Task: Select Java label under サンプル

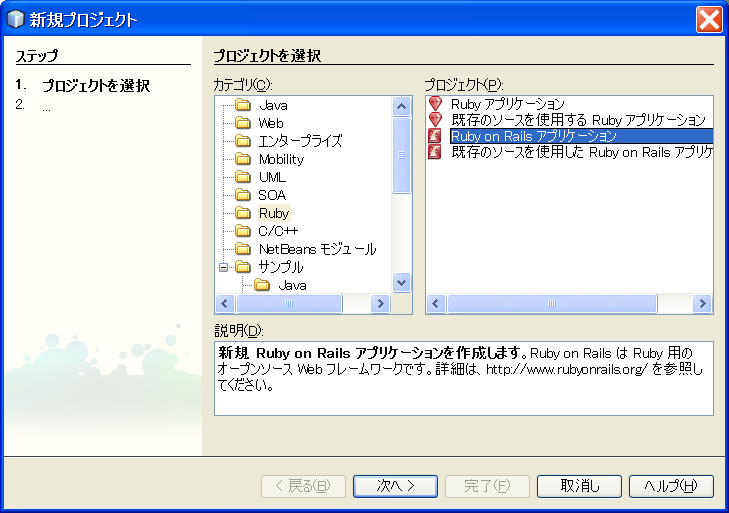Action: (x=292, y=285)
